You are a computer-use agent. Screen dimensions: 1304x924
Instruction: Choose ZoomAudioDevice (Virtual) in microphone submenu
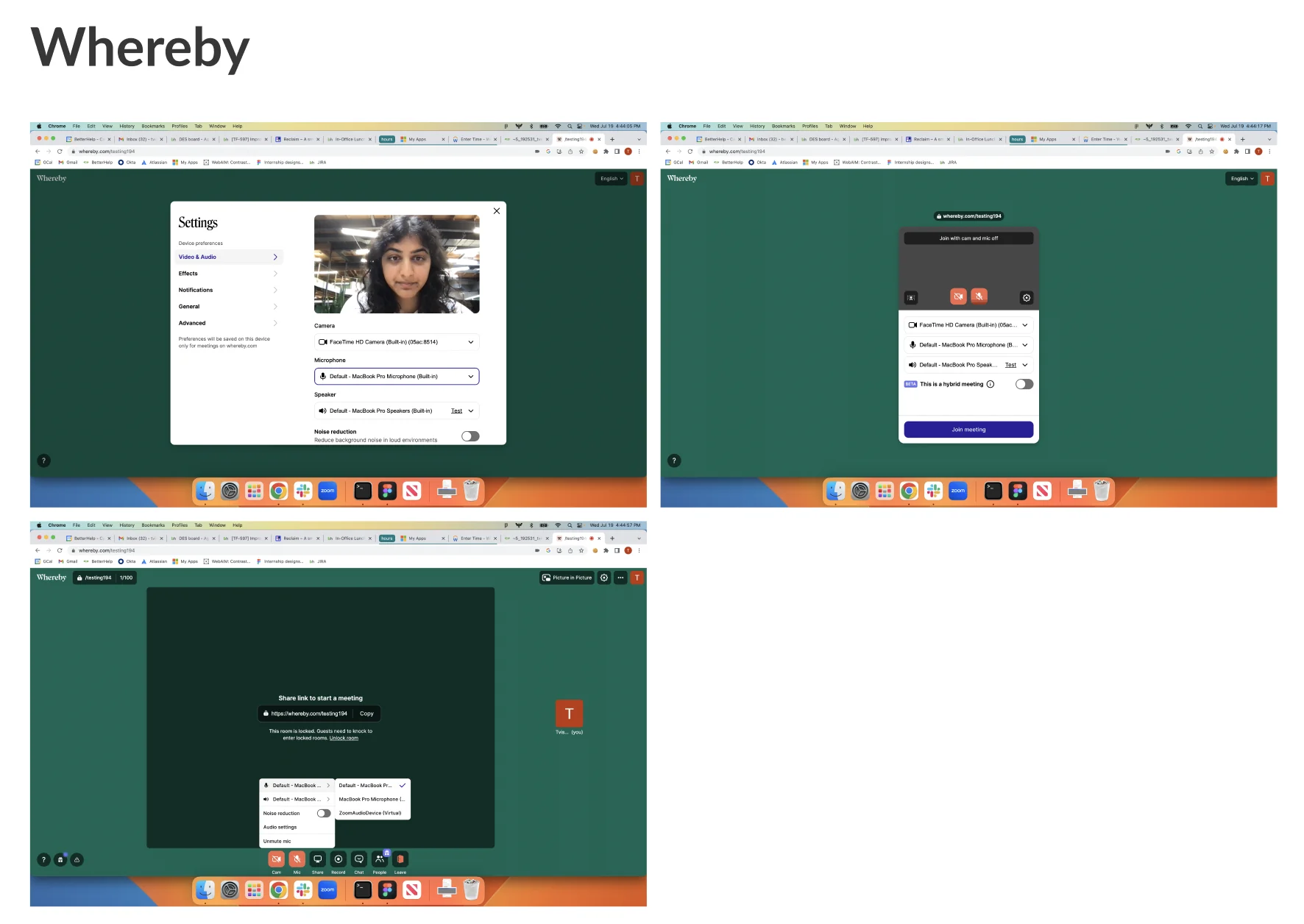(372, 813)
